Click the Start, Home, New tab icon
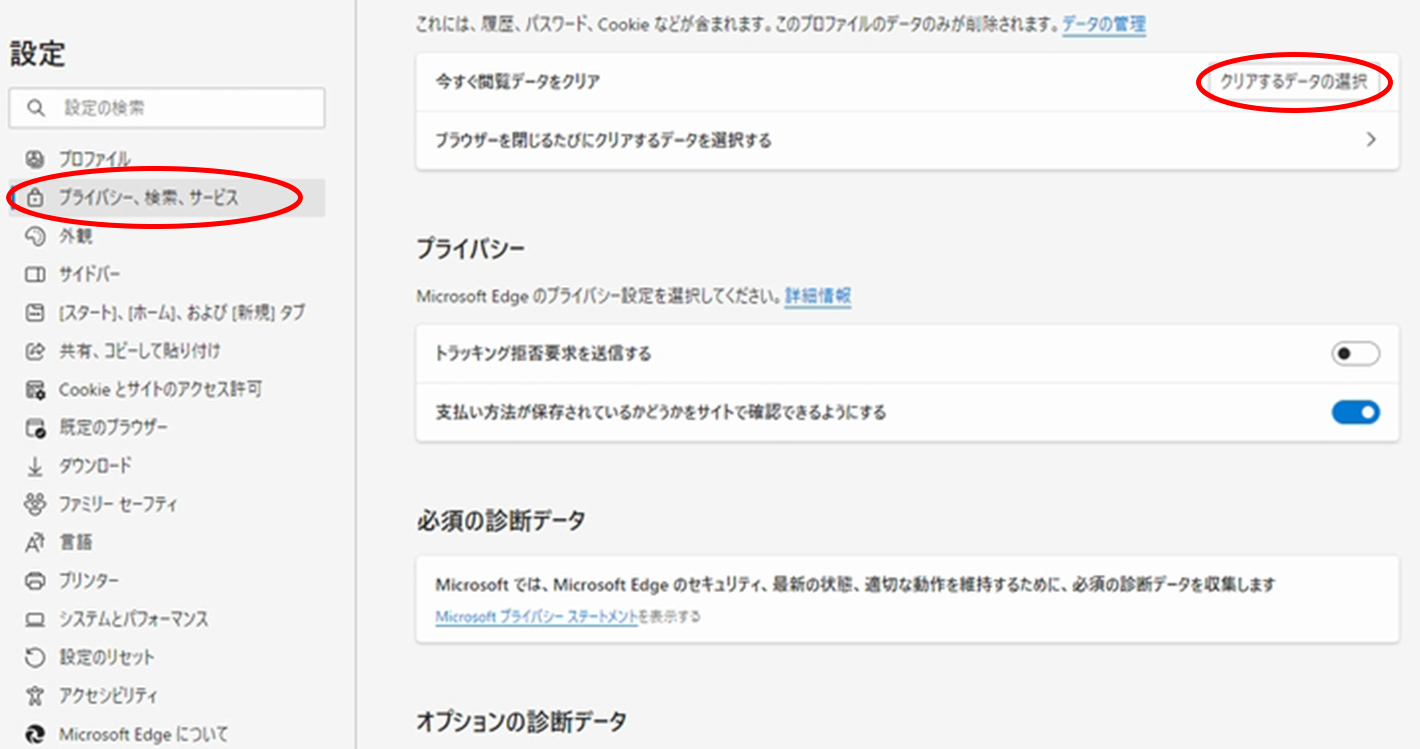Screen dimensions: 1420x749 point(35,313)
